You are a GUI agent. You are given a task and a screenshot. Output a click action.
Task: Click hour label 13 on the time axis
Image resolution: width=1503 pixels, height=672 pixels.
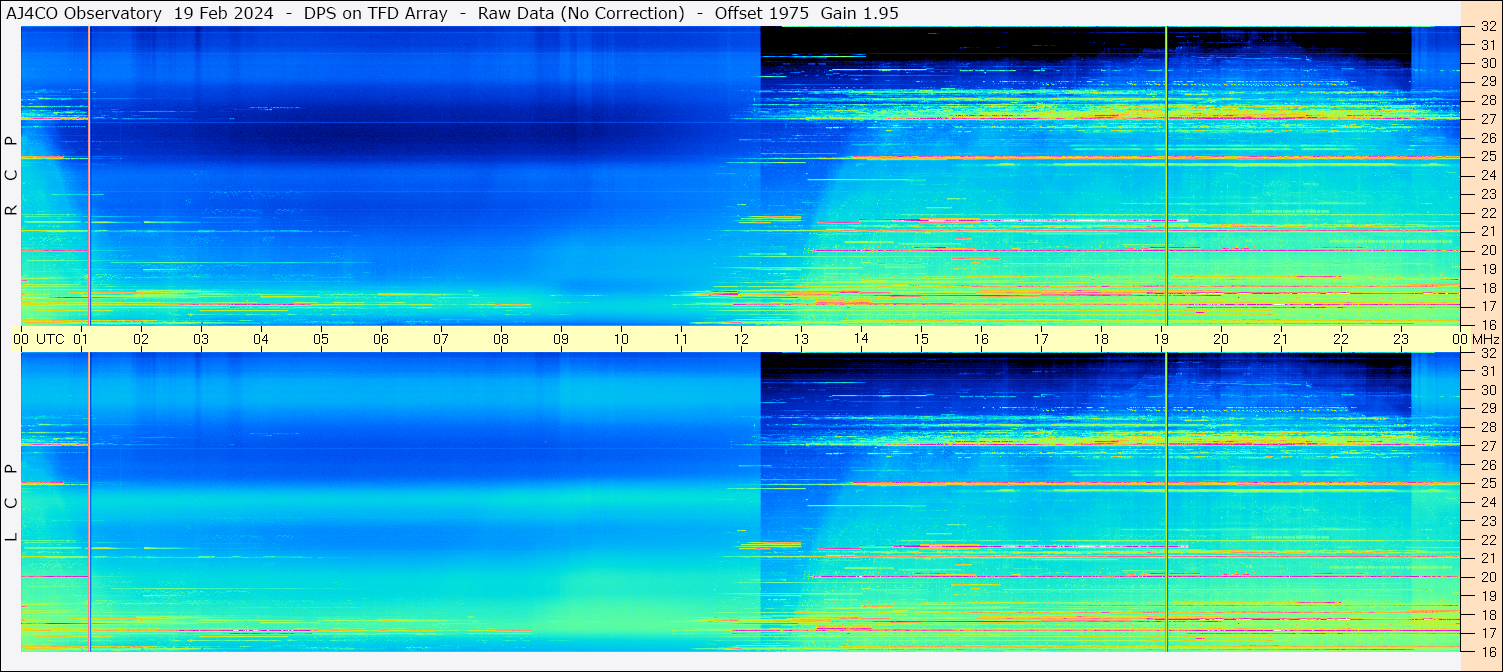click(801, 339)
